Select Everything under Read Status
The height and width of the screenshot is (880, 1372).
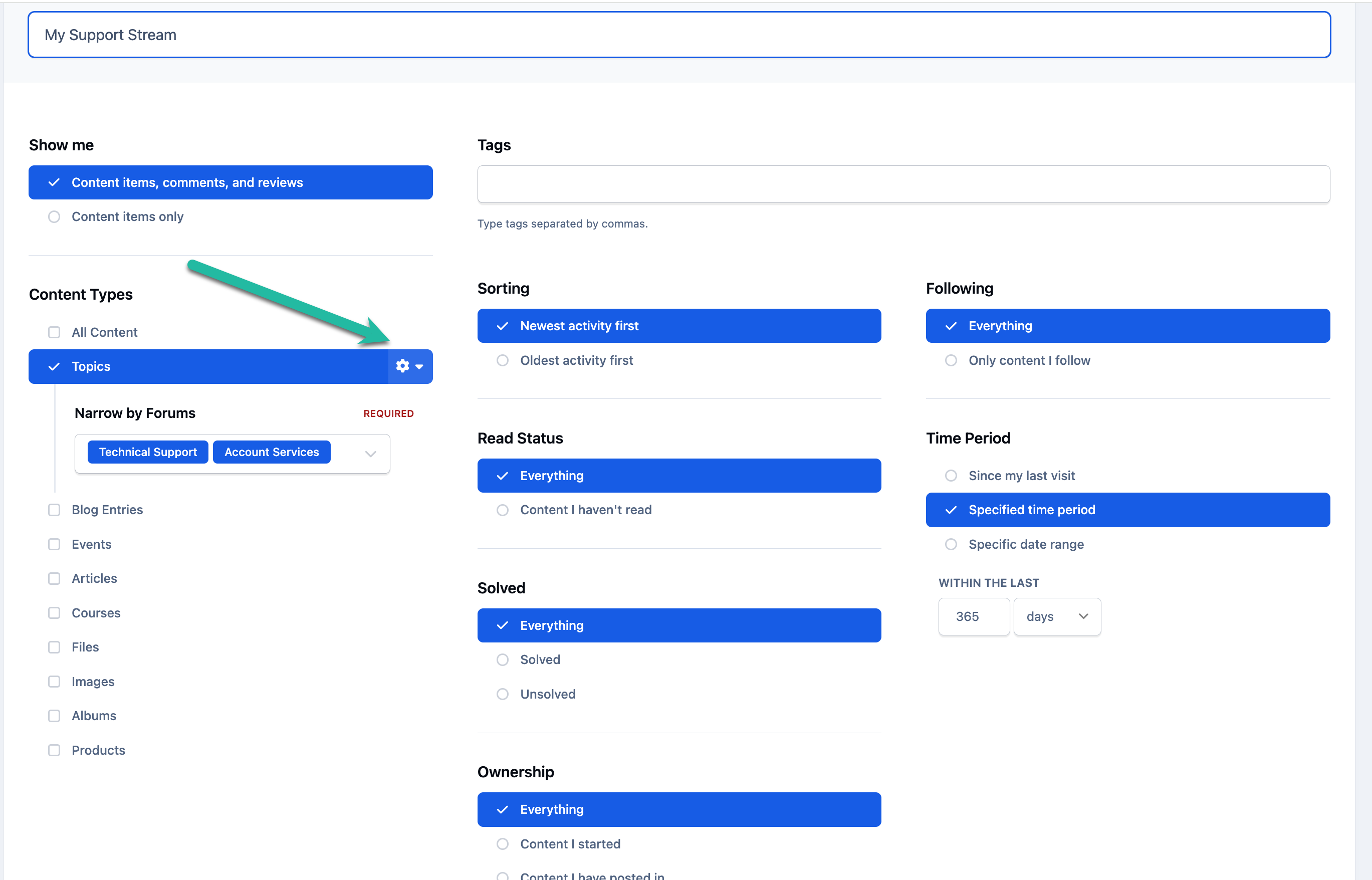[x=679, y=476]
